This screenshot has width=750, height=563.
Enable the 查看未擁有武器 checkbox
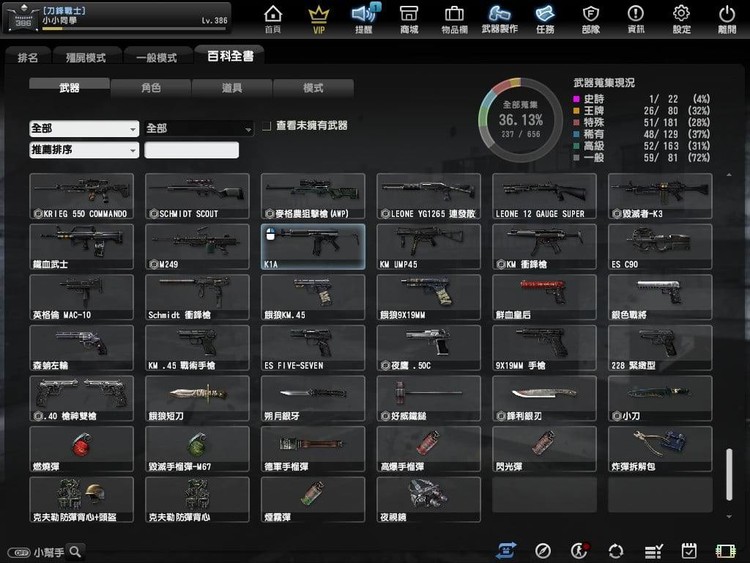click(x=267, y=126)
